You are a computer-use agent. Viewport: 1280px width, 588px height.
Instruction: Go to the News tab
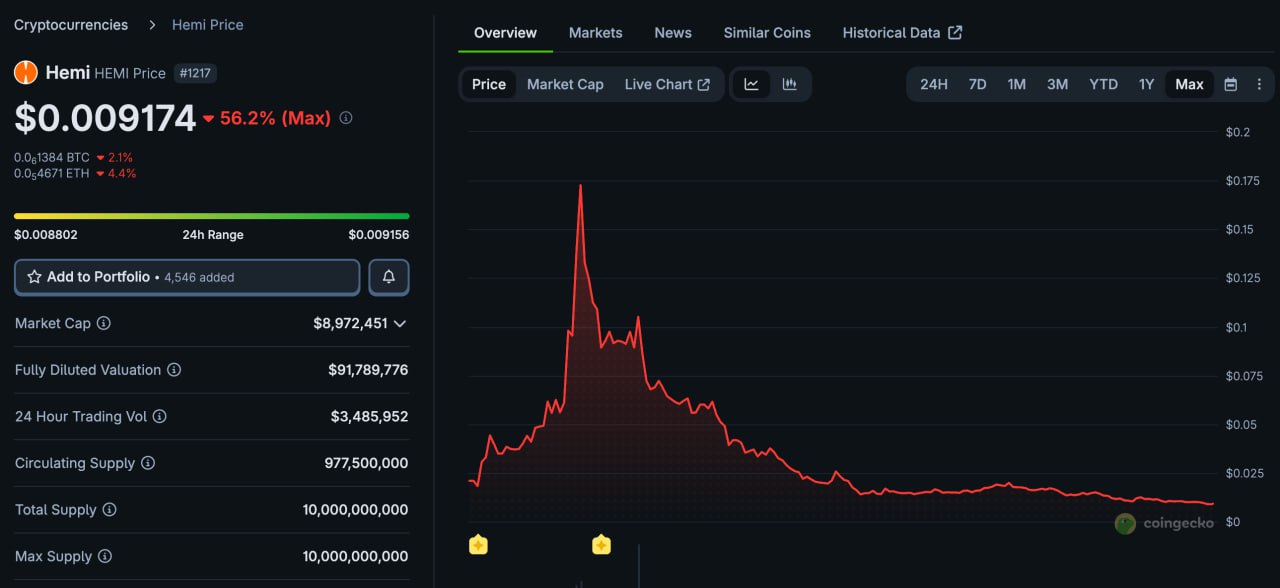click(673, 33)
